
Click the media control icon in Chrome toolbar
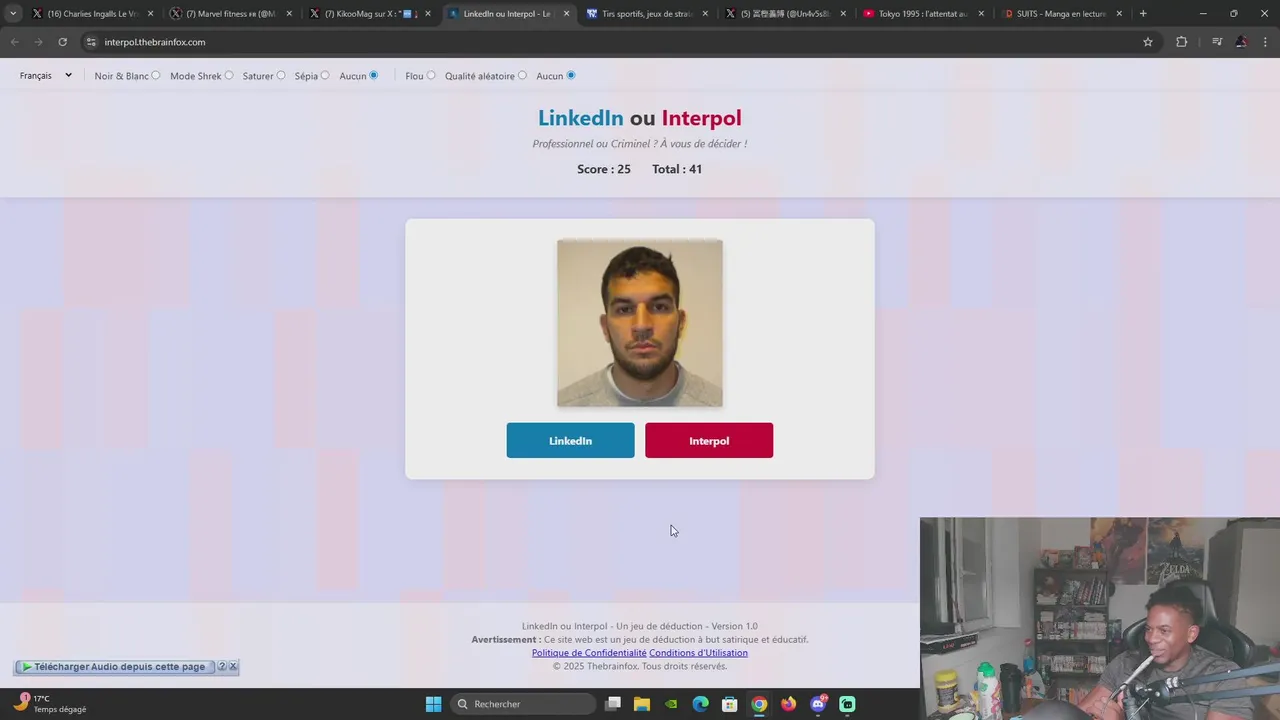(x=1217, y=42)
